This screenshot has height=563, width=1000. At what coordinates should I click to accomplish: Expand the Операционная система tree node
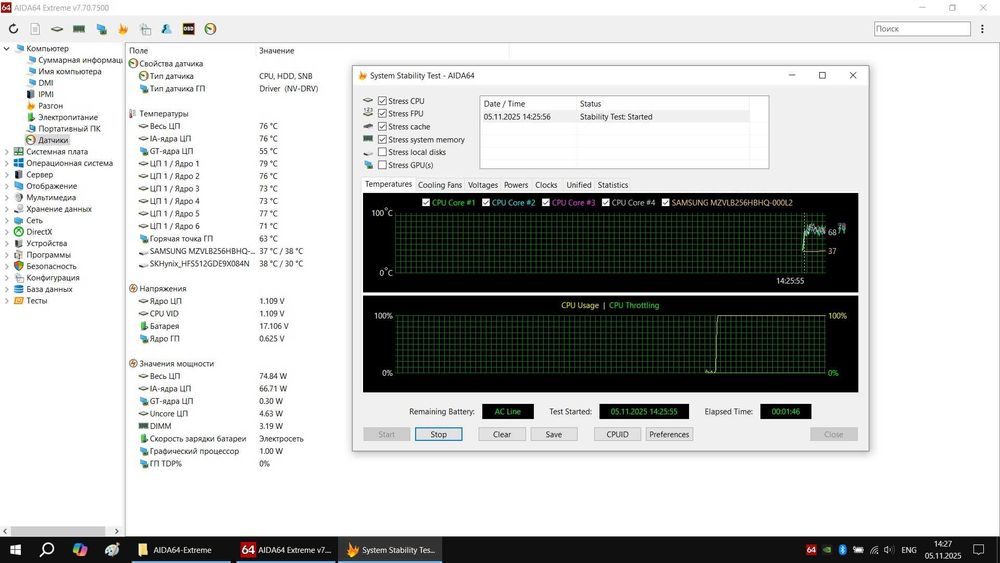coord(6,163)
